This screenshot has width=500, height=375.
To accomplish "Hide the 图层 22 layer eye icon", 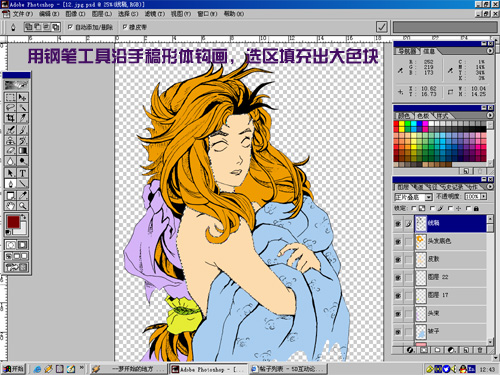I will (x=398, y=277).
